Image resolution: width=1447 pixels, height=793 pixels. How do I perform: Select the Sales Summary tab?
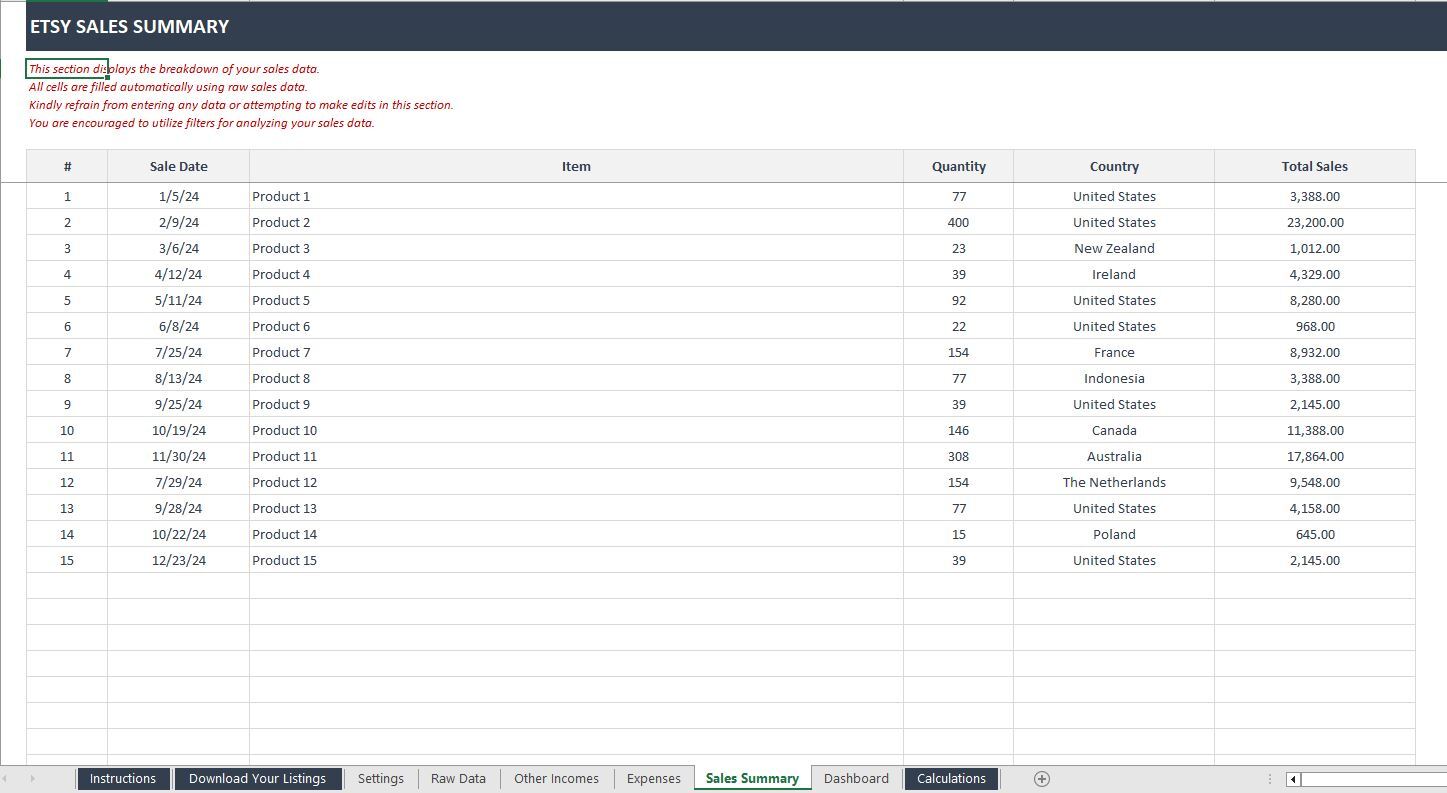[x=752, y=779]
